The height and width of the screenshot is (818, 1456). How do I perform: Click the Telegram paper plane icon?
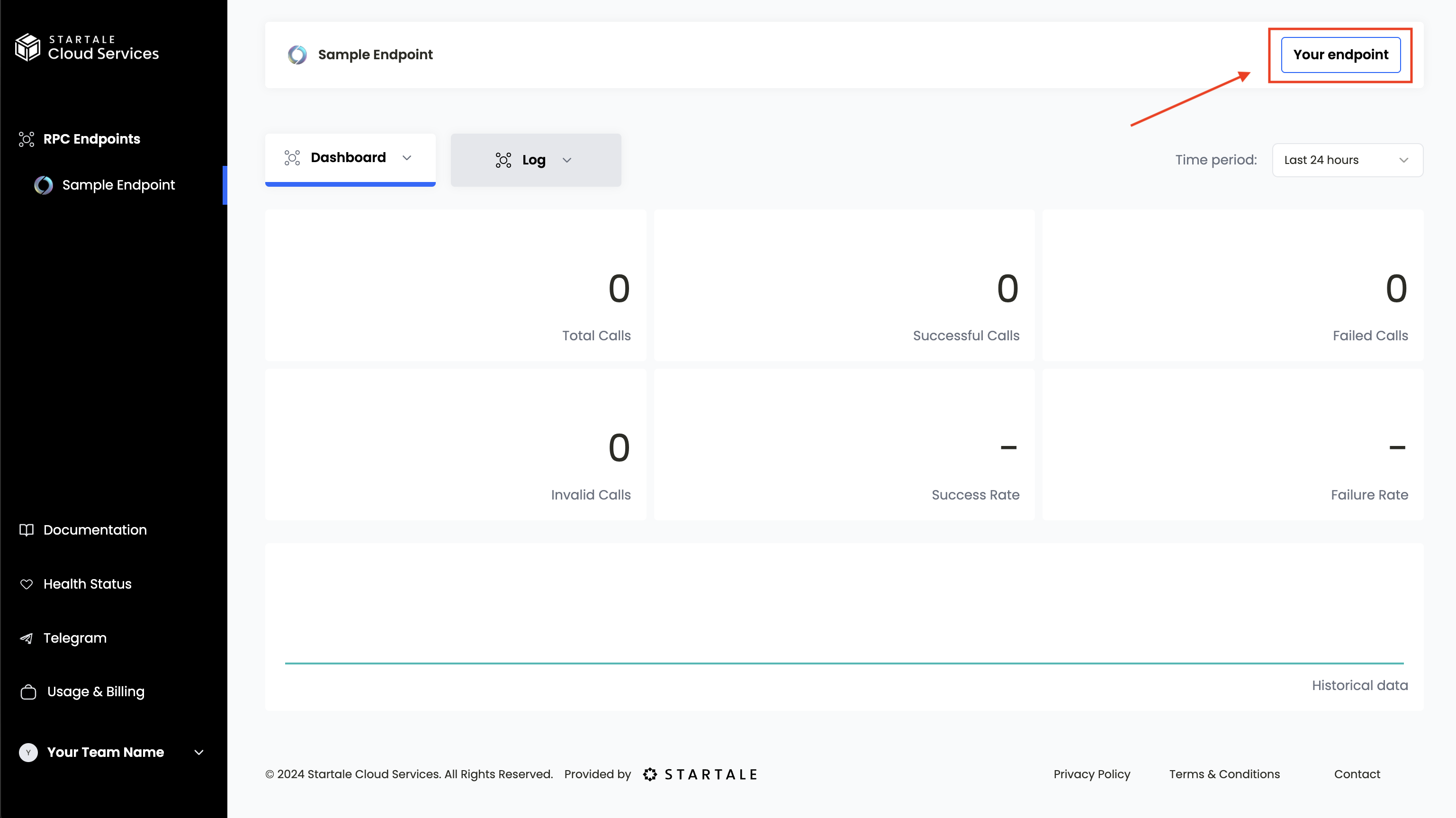(x=27, y=638)
